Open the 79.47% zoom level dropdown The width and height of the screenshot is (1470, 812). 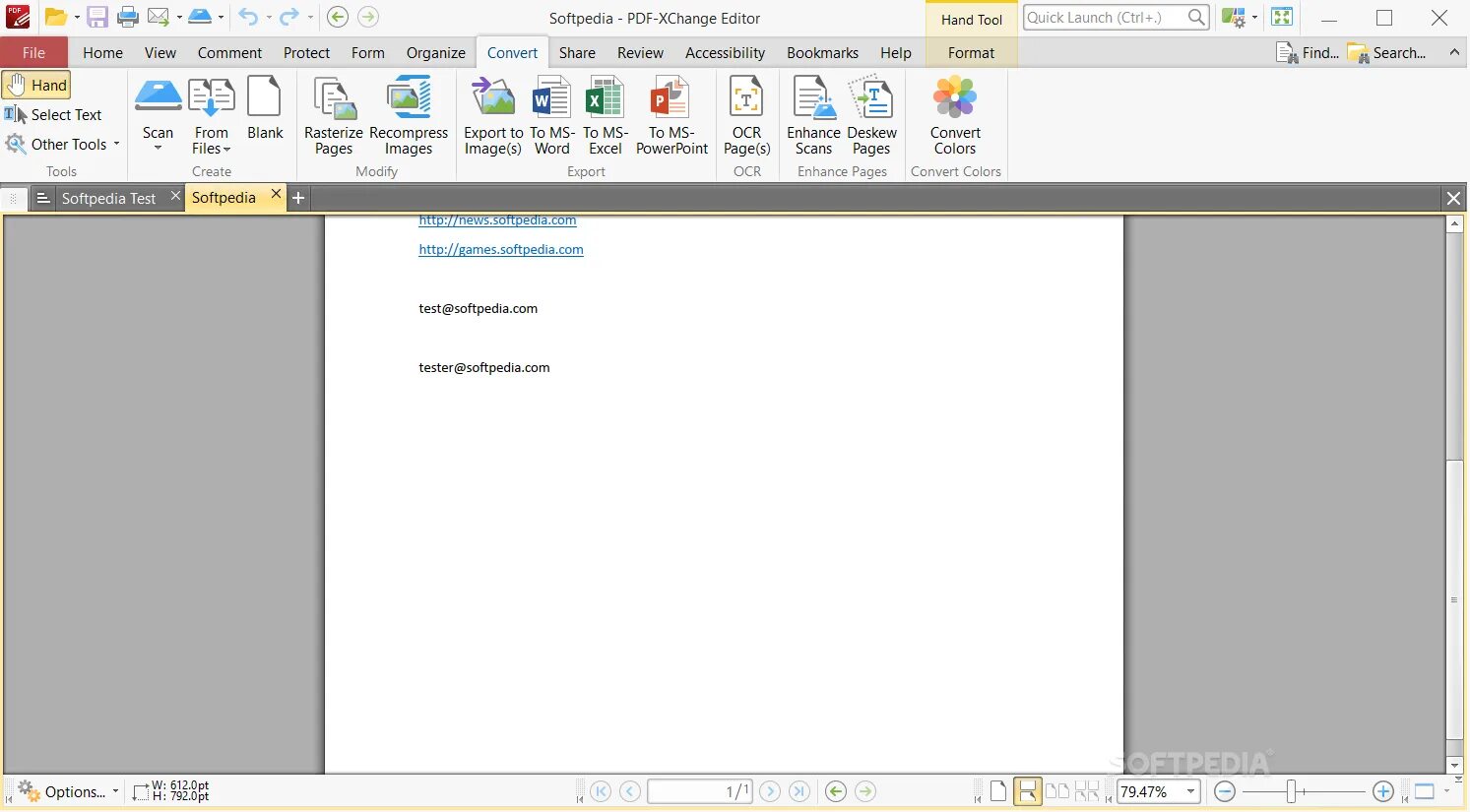1191,791
